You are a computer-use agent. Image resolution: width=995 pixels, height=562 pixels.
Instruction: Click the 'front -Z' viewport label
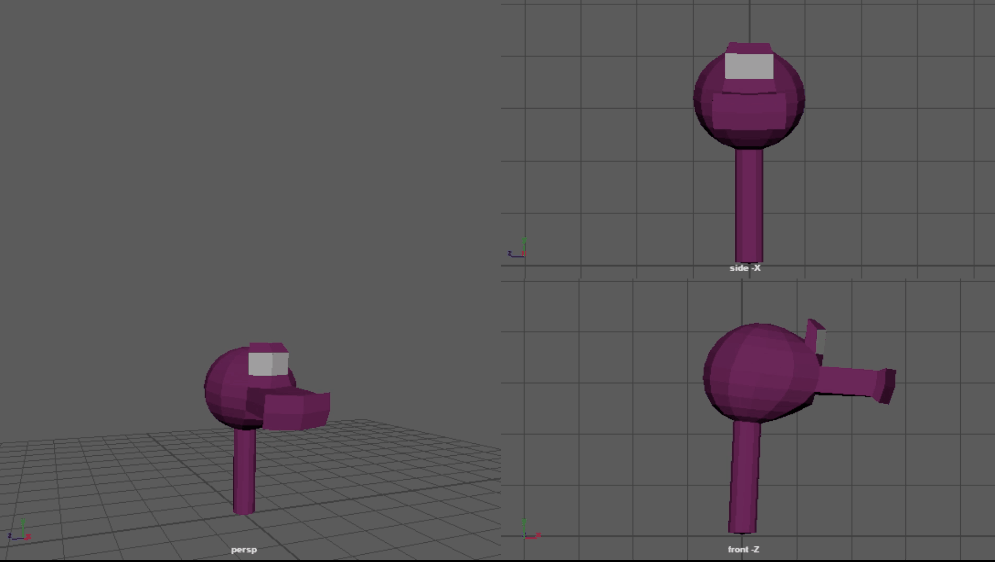(743, 549)
